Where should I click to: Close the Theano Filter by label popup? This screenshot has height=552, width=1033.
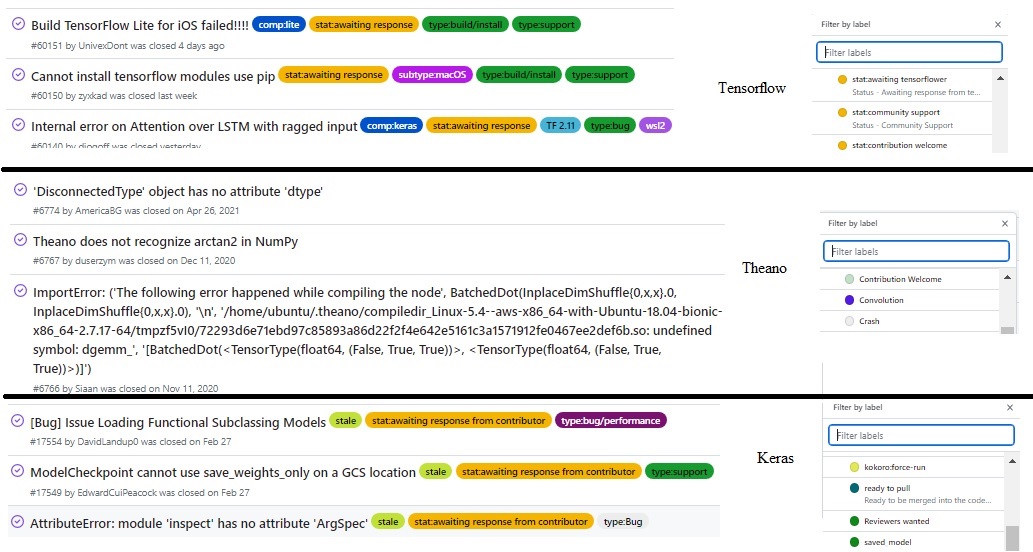(x=1005, y=223)
